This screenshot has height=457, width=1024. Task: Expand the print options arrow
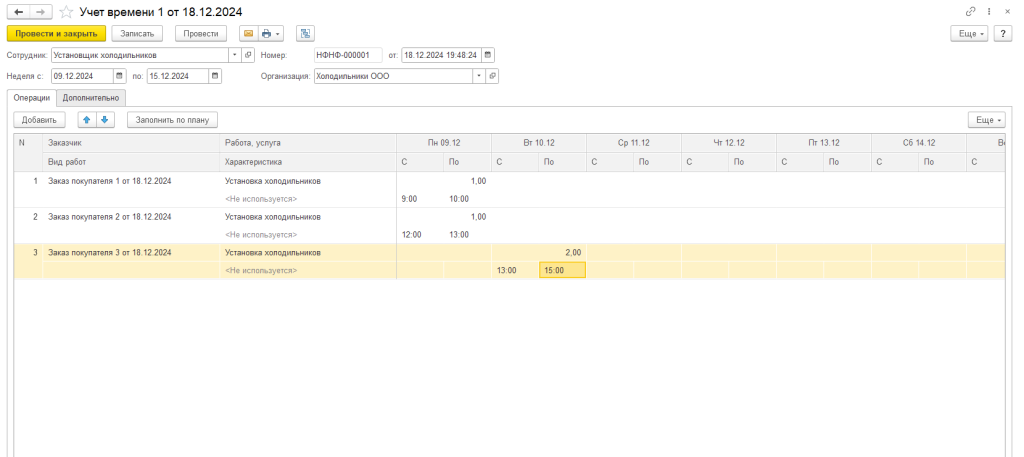278,34
